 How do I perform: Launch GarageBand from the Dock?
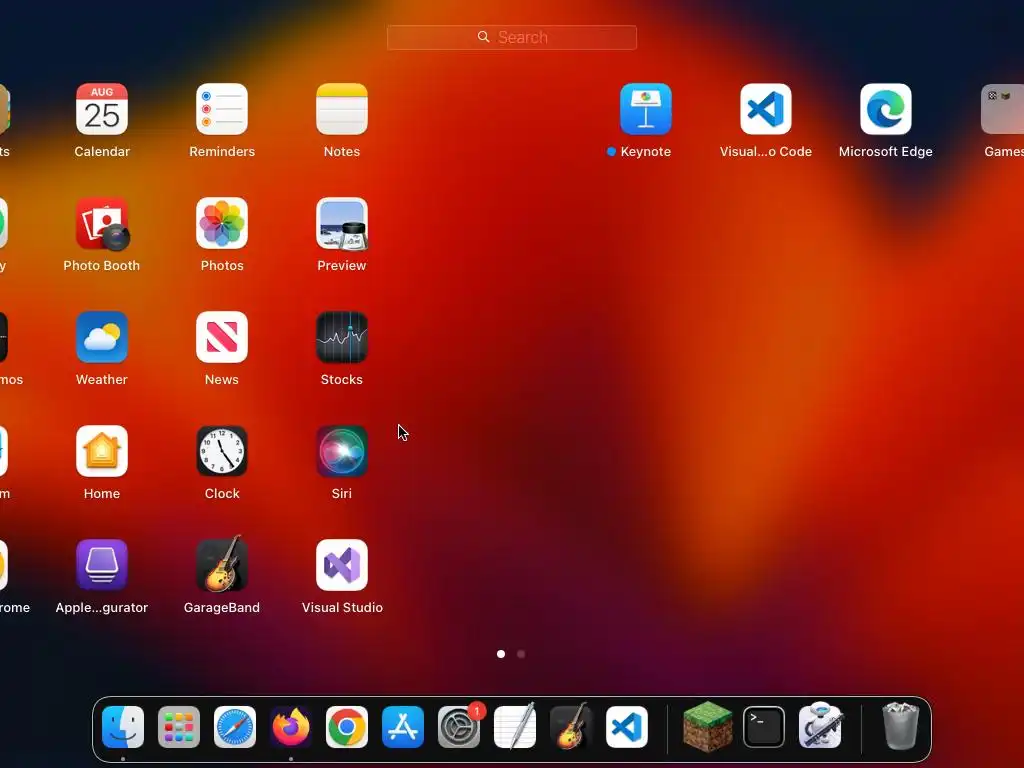(571, 726)
